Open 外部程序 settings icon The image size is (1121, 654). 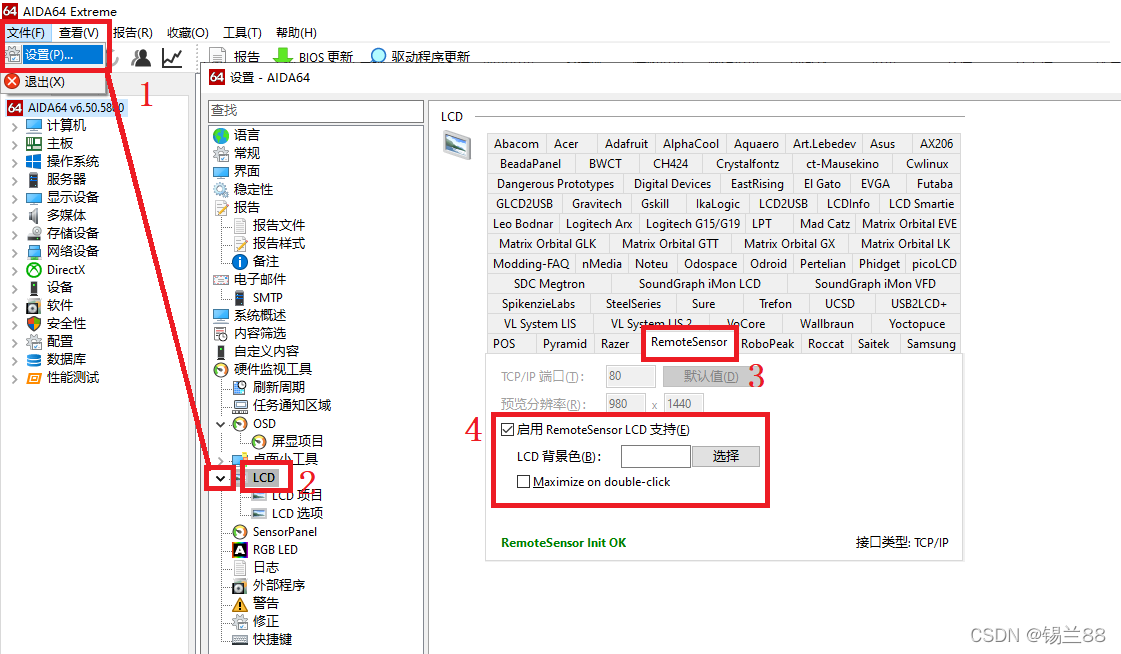[240, 586]
